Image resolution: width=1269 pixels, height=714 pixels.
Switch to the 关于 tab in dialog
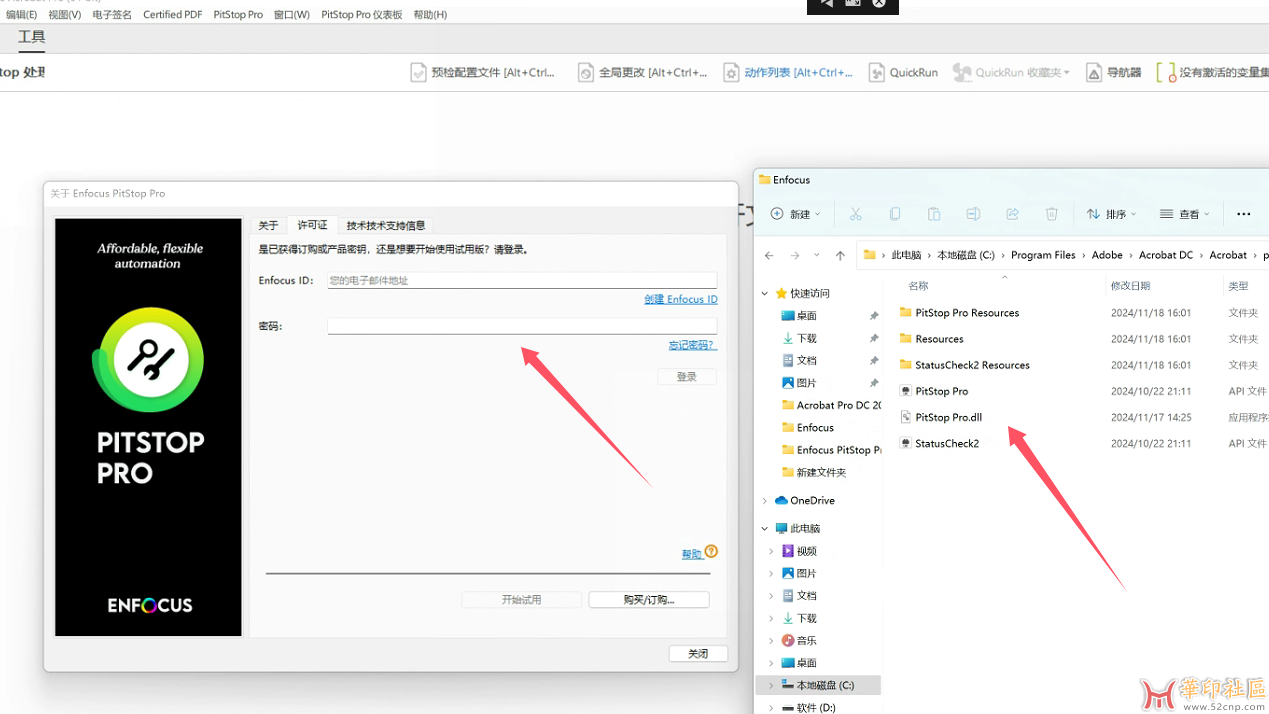coord(268,225)
